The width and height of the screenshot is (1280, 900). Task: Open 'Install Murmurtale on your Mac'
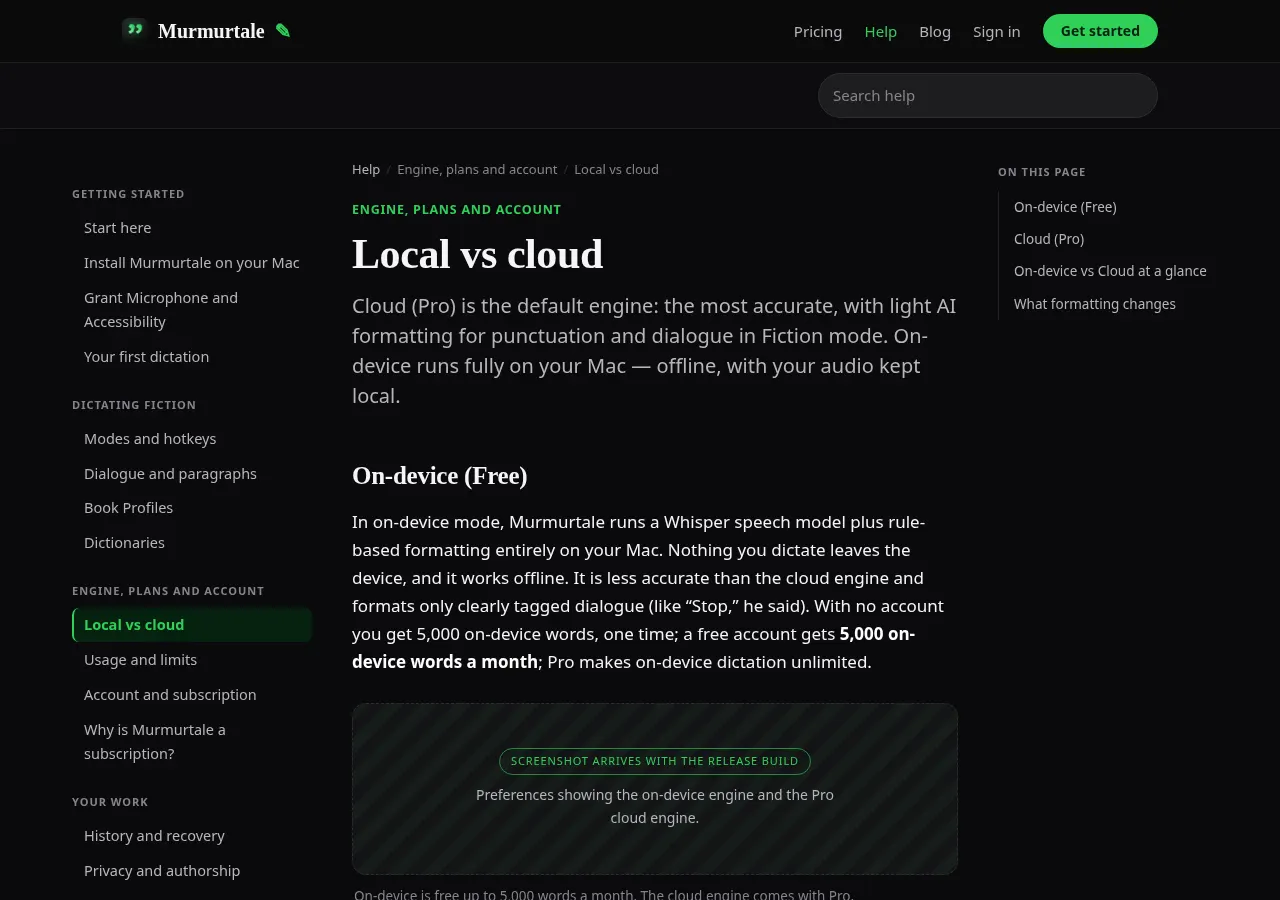(x=192, y=263)
